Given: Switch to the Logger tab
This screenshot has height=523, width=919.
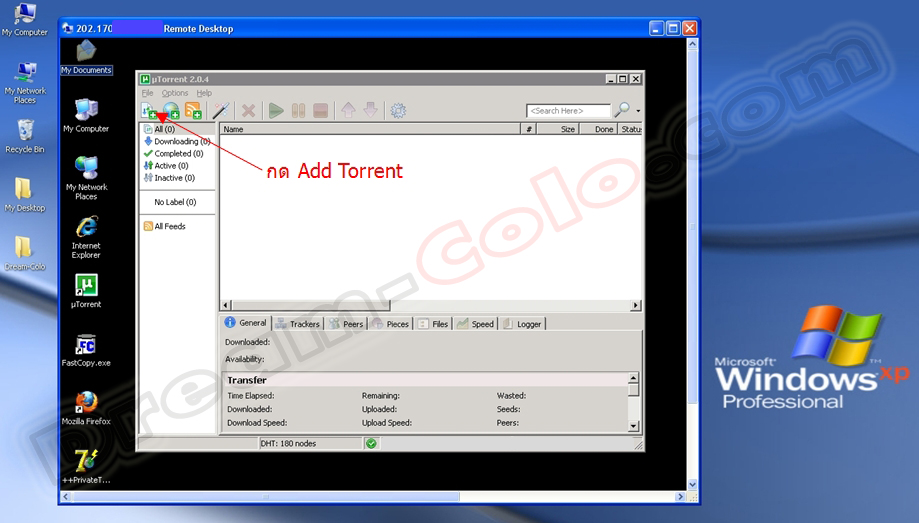Looking at the screenshot, I should pos(522,324).
